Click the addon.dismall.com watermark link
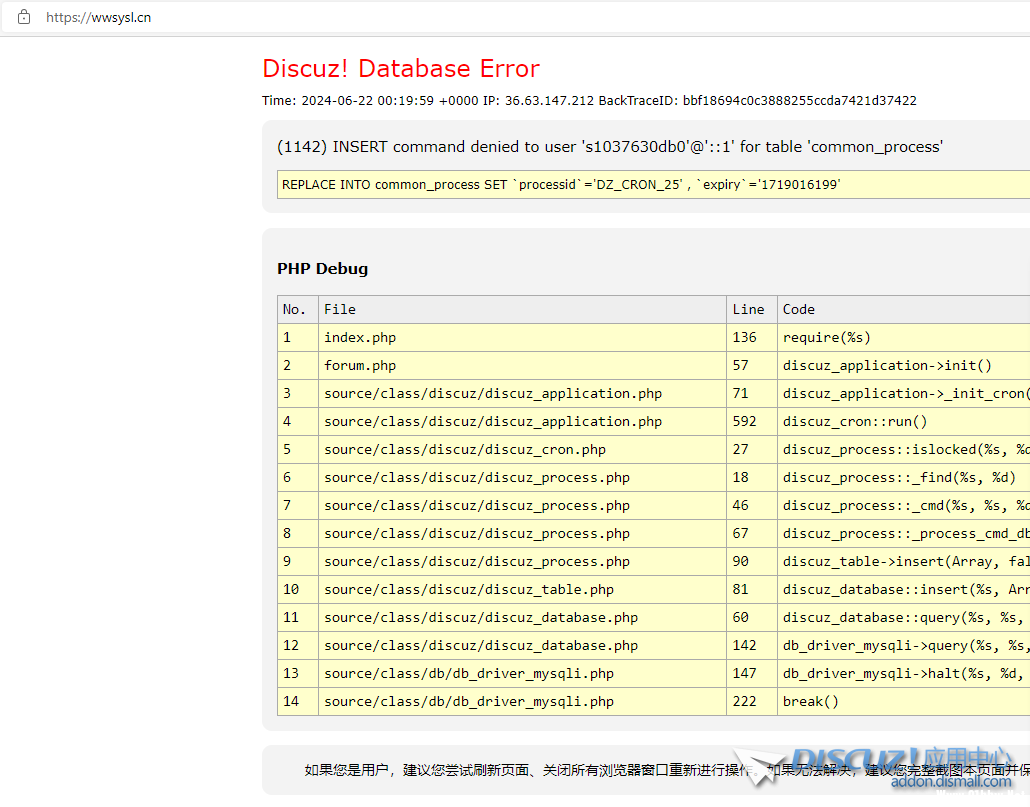 point(950,782)
